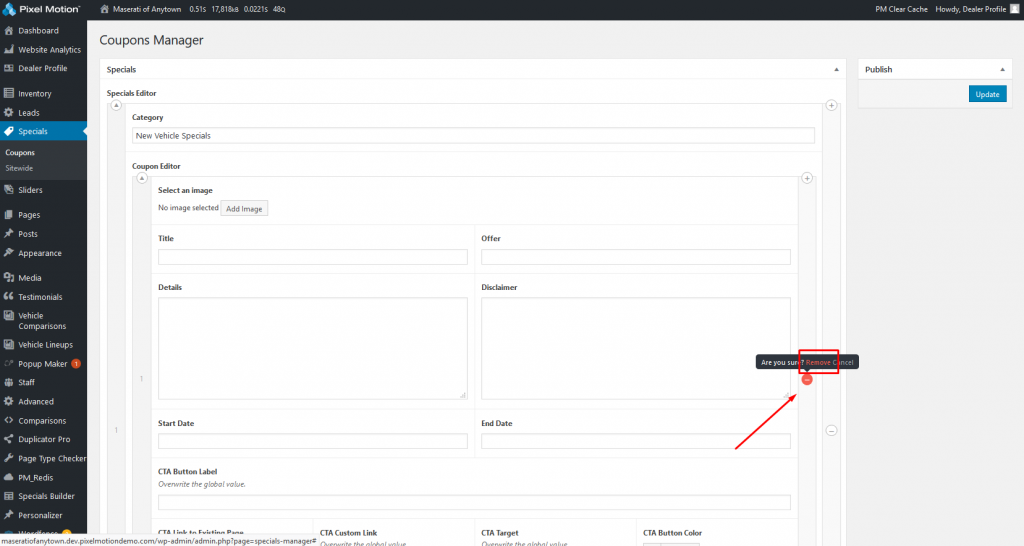This screenshot has width=1024, height=546.
Task: Click the Website Analytics chart icon
Action: [x=8, y=50]
